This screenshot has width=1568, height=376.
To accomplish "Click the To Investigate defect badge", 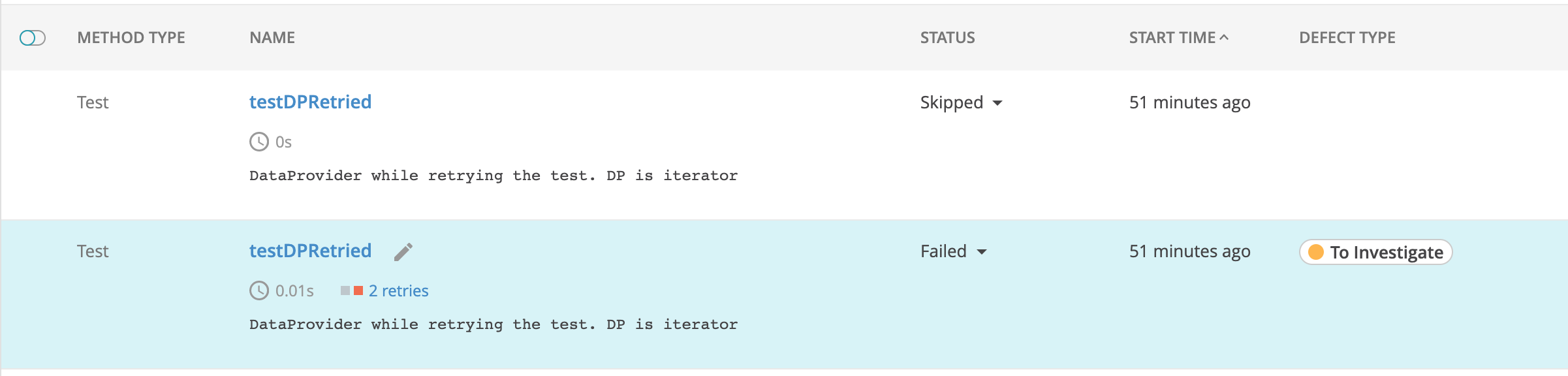I will 1374,252.
